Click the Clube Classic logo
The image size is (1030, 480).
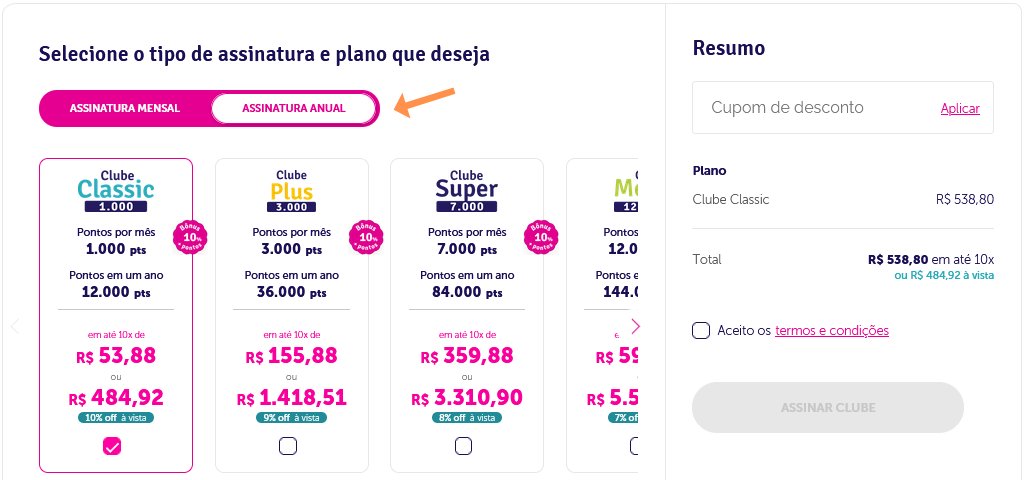[116, 191]
